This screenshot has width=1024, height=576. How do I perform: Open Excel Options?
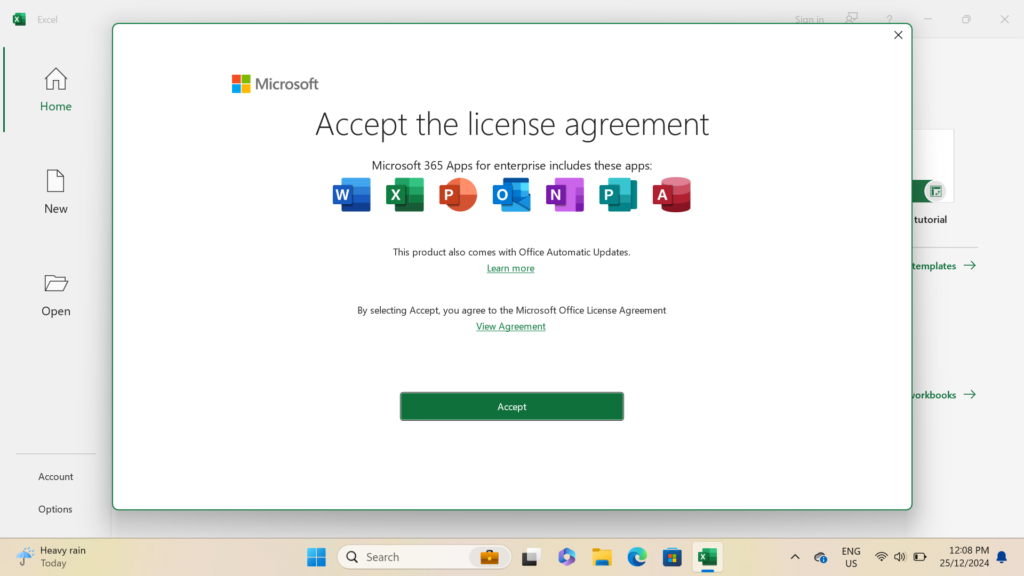click(56, 509)
